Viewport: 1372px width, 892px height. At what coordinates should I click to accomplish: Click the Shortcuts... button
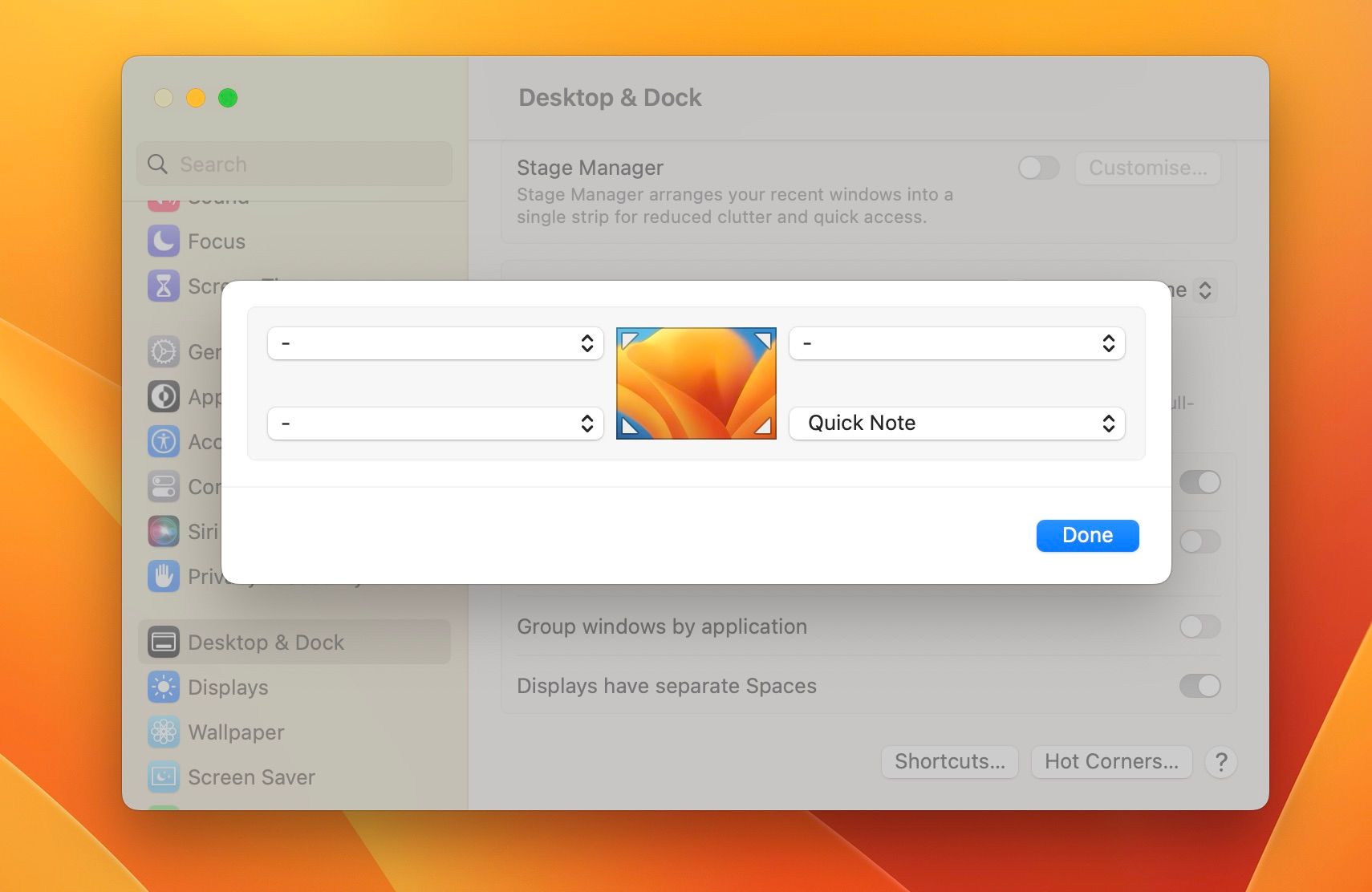[x=950, y=762]
